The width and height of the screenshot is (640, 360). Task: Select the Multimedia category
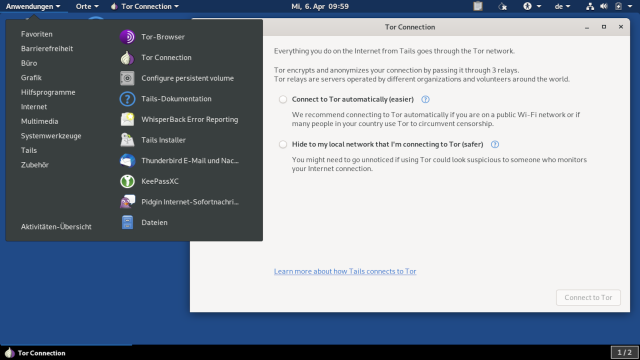point(40,121)
